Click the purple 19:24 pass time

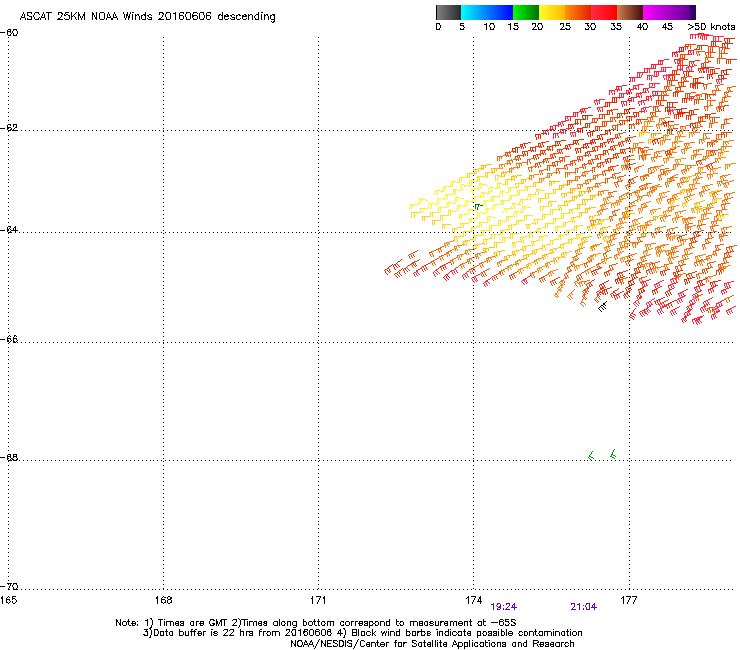click(504, 607)
